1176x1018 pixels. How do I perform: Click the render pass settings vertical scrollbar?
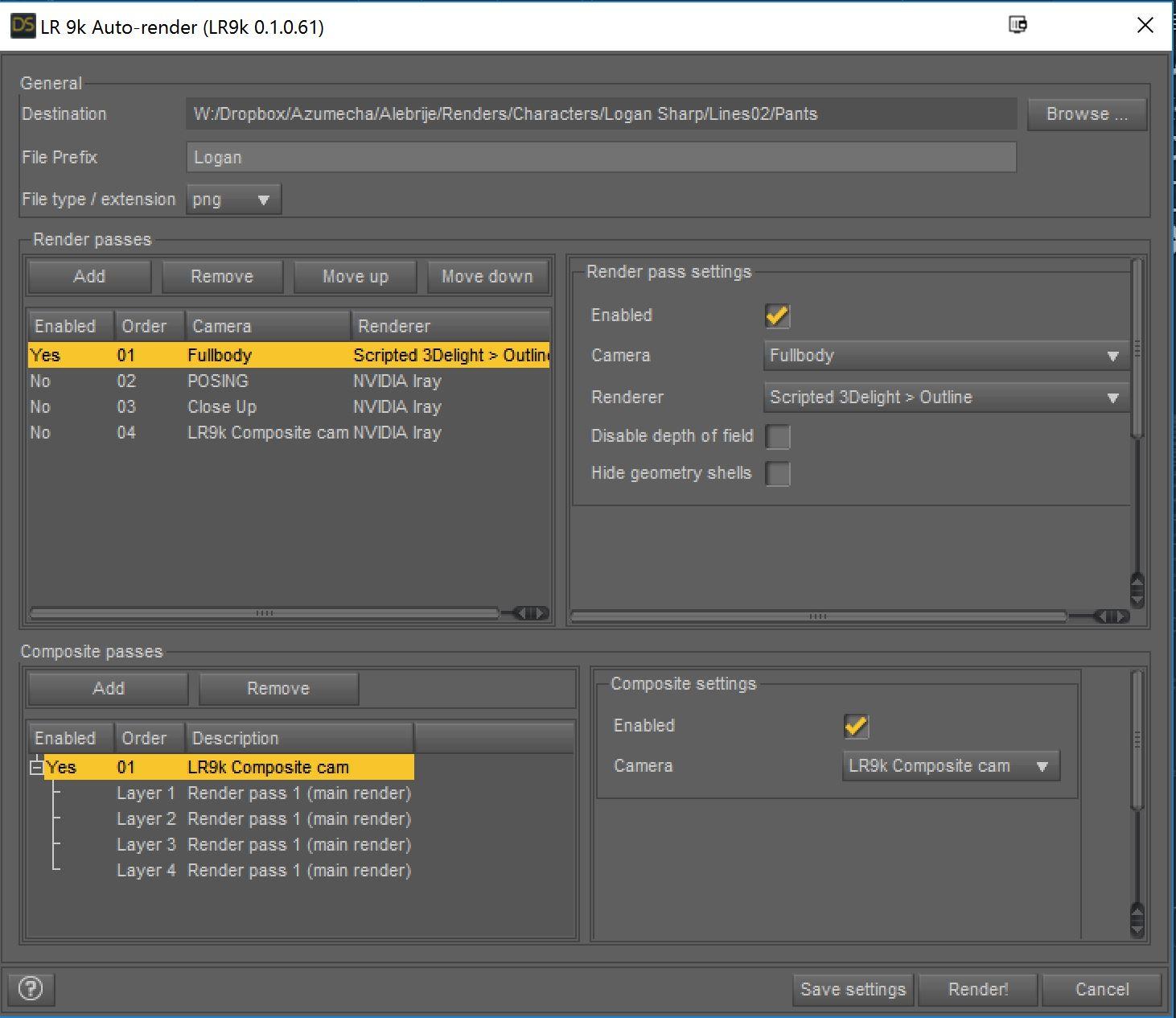tap(1137, 348)
